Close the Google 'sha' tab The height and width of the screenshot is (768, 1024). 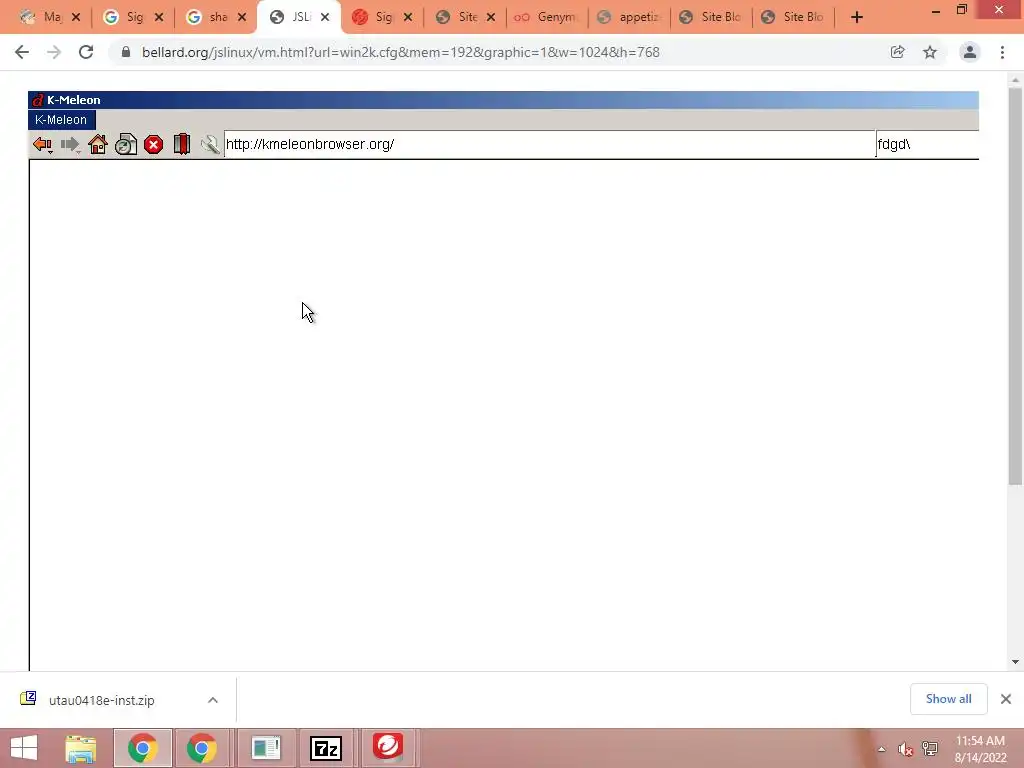242,17
